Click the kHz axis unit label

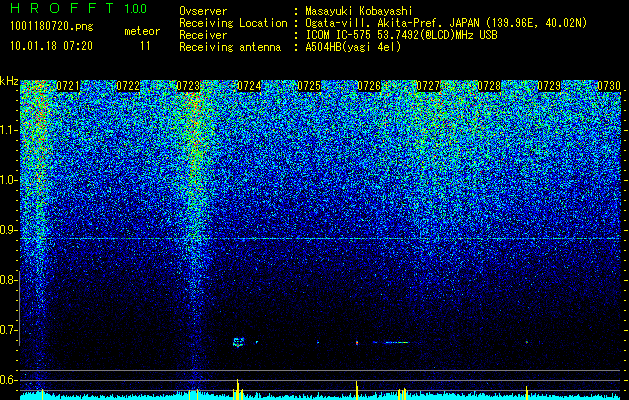9,81
